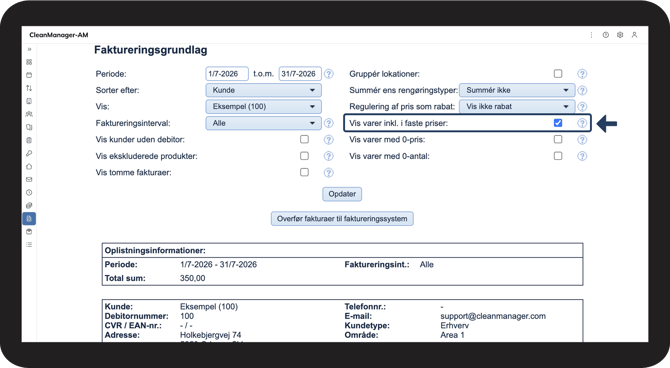The height and width of the screenshot is (368, 670).
Task: Click the CleanManager-AM title in header
Action: pos(59,35)
